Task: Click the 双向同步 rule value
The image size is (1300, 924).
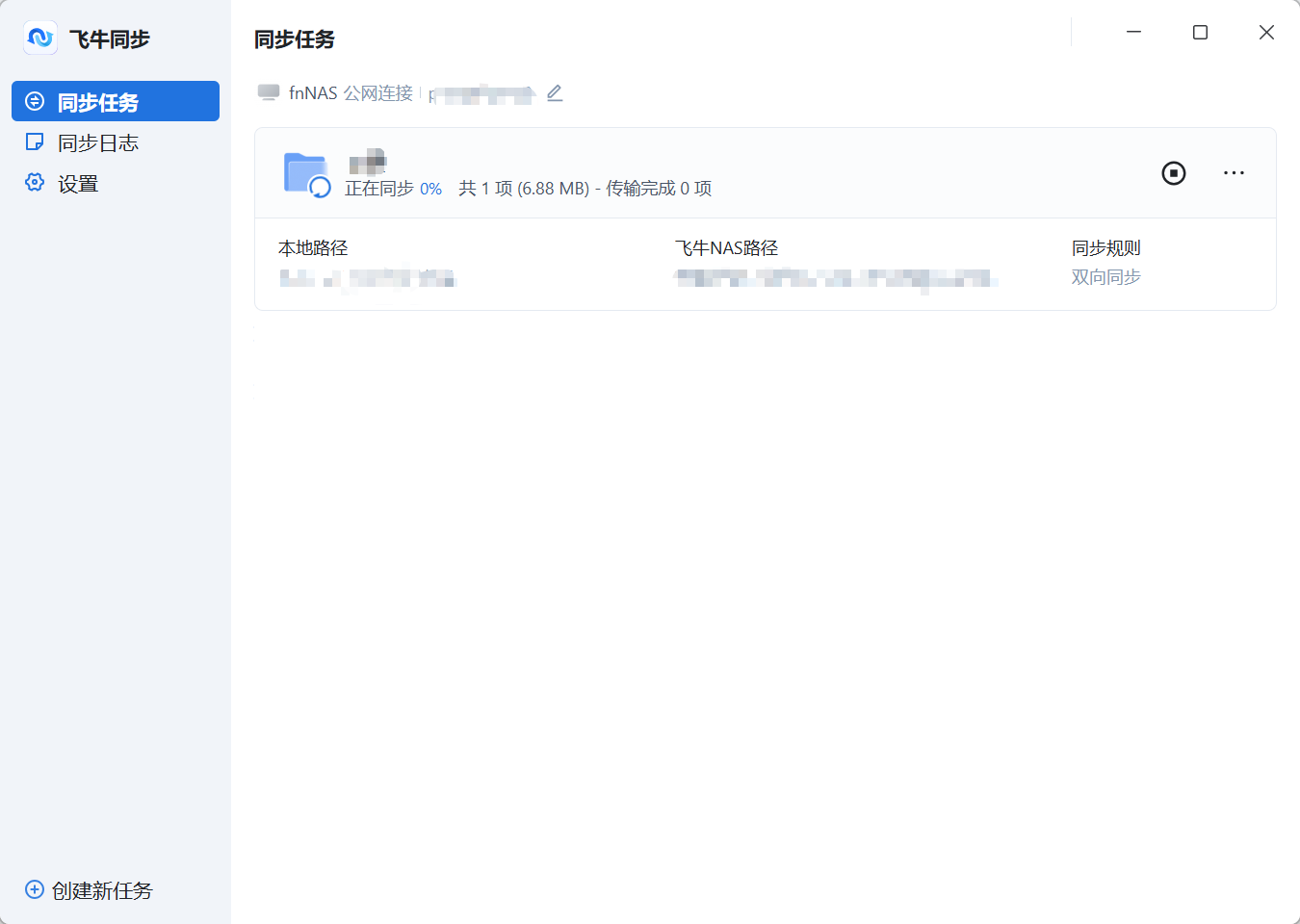Action: (1106, 277)
